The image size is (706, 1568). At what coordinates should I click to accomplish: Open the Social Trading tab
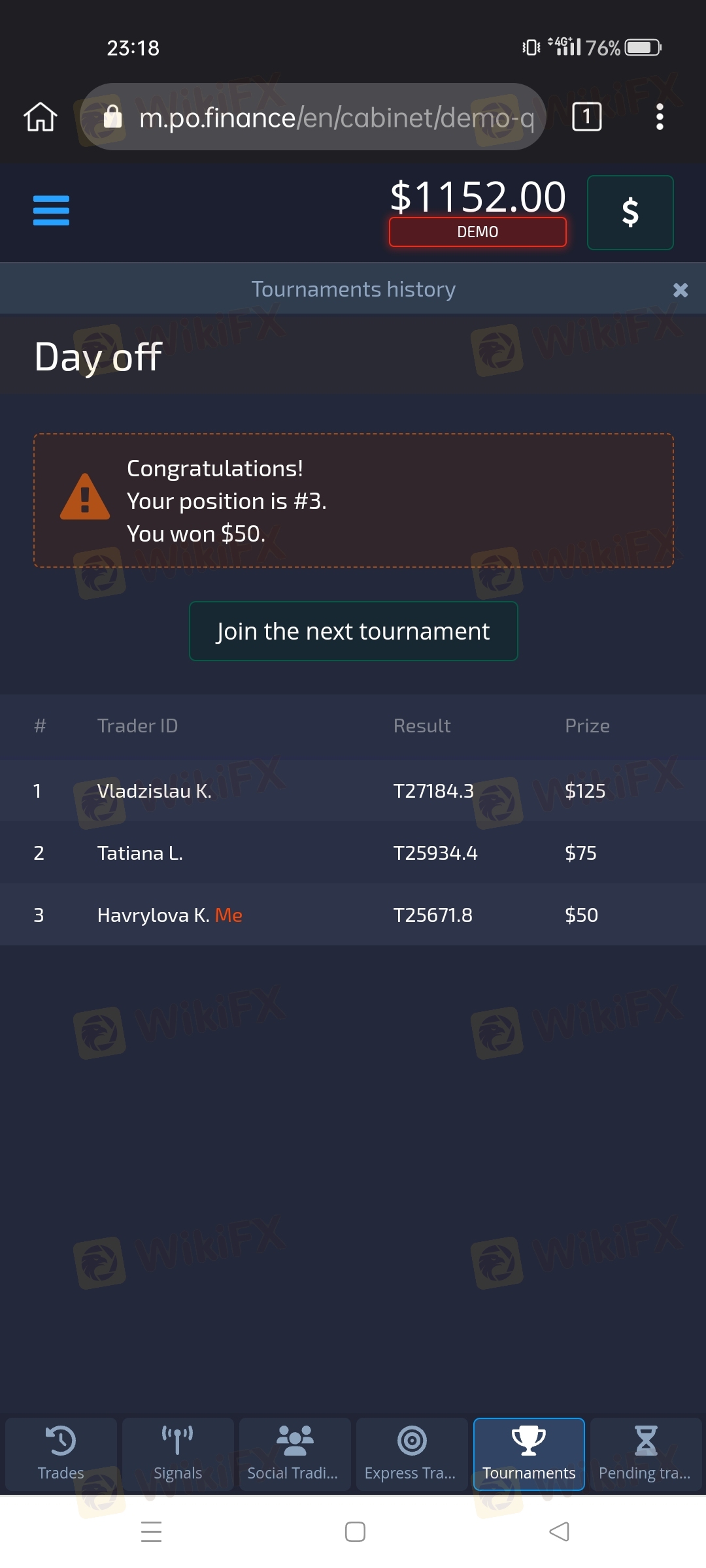[x=294, y=1454]
